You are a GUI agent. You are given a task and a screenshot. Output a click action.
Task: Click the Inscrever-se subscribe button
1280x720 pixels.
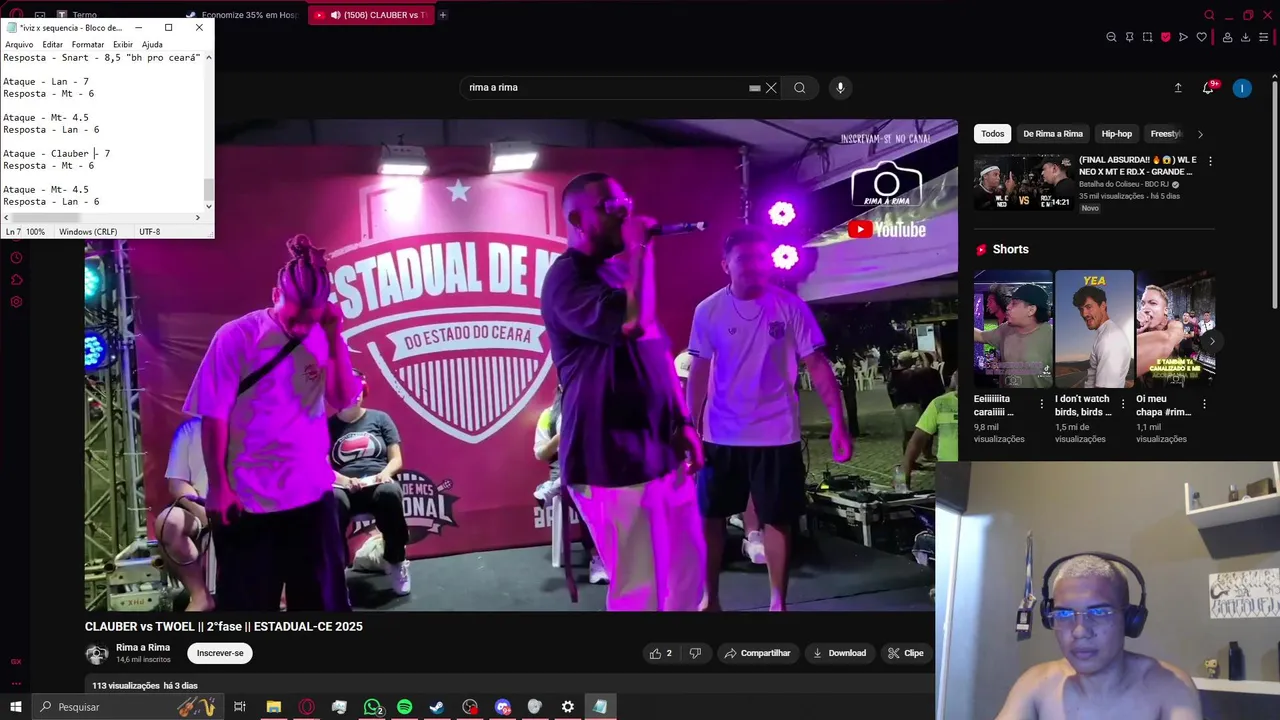[x=220, y=653]
